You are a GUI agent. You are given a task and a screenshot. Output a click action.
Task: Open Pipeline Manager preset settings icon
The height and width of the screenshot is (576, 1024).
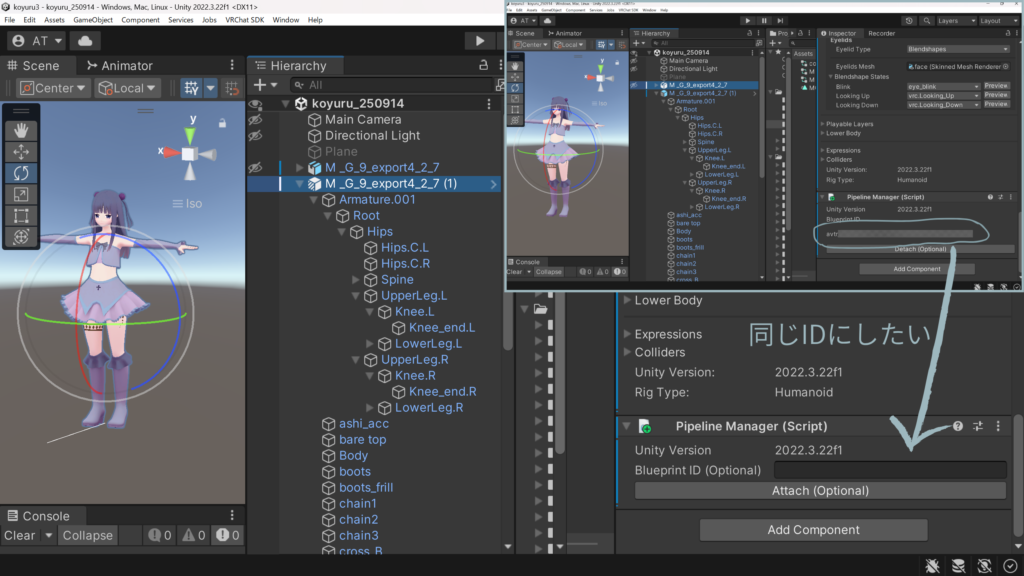pyautogui.click(x=978, y=426)
